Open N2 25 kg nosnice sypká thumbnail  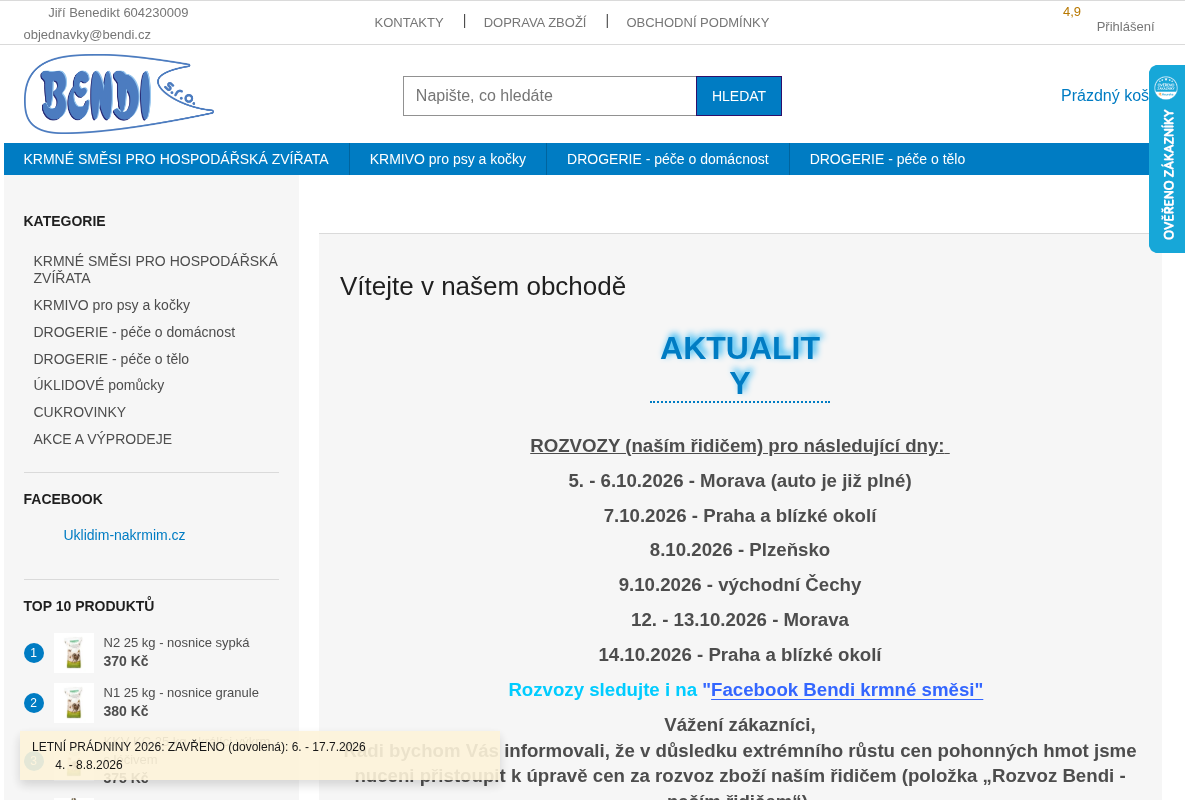pos(74,652)
